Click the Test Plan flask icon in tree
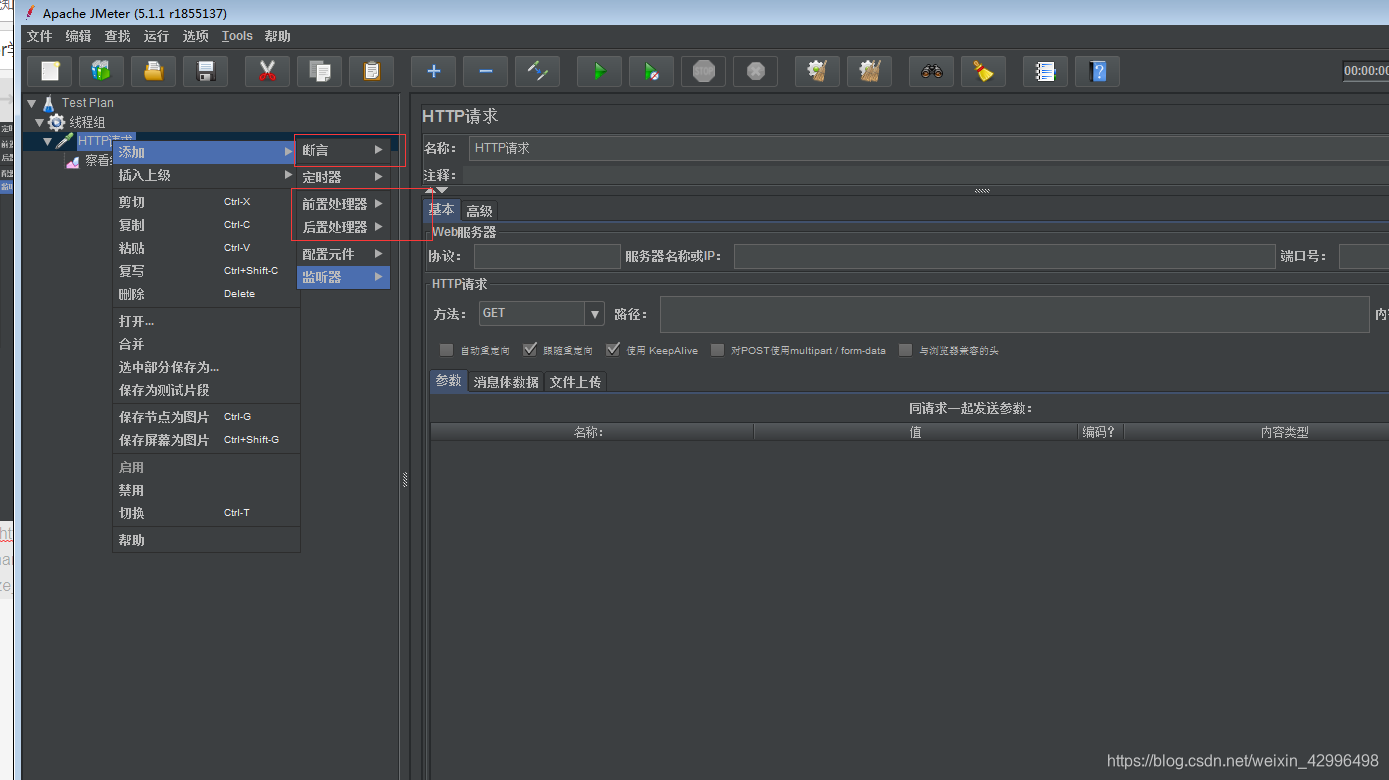This screenshot has height=780, width=1389. (48, 102)
